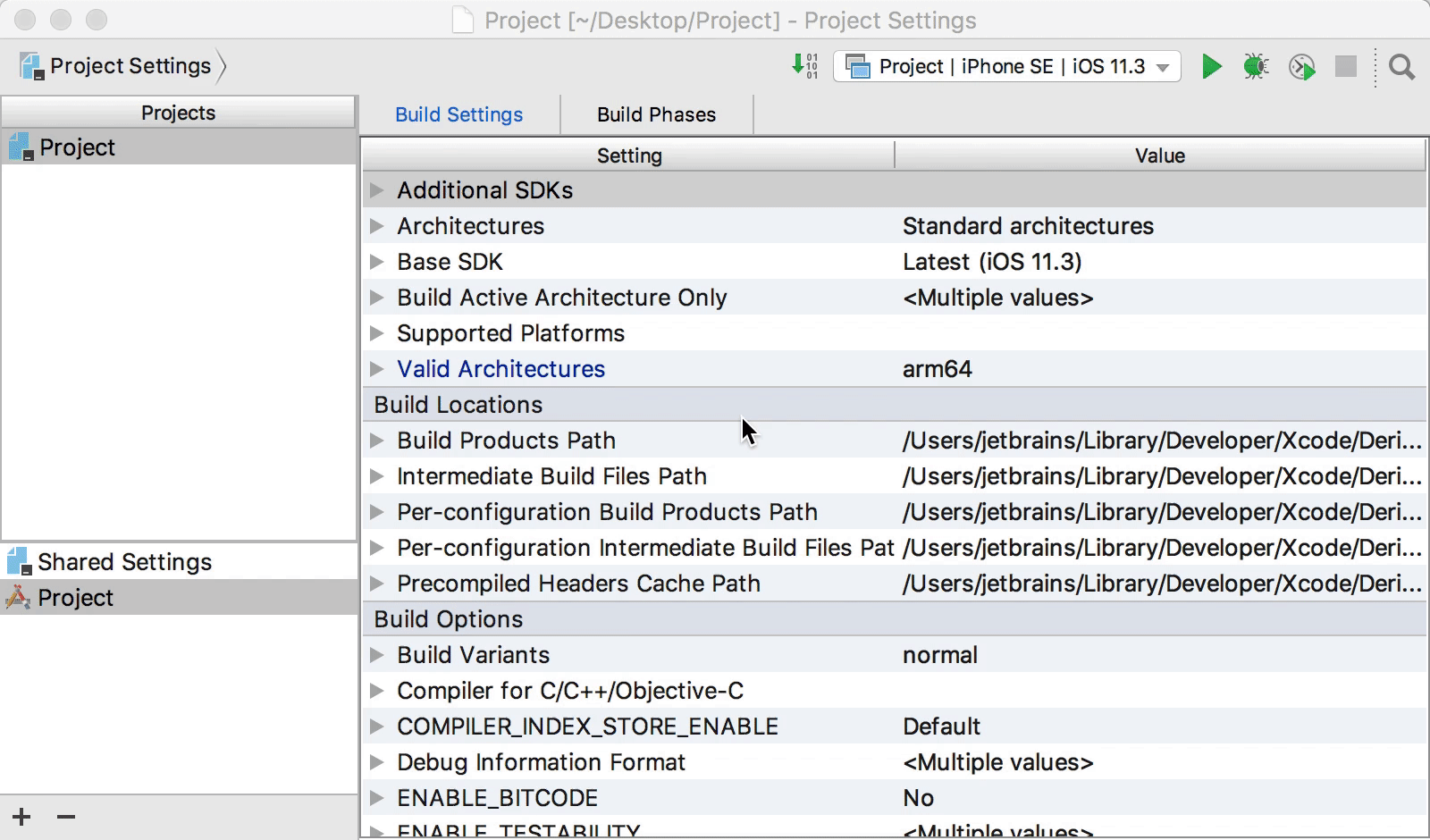Expand the Build Variants setting
The height and width of the screenshot is (840, 1430).
[x=377, y=655]
